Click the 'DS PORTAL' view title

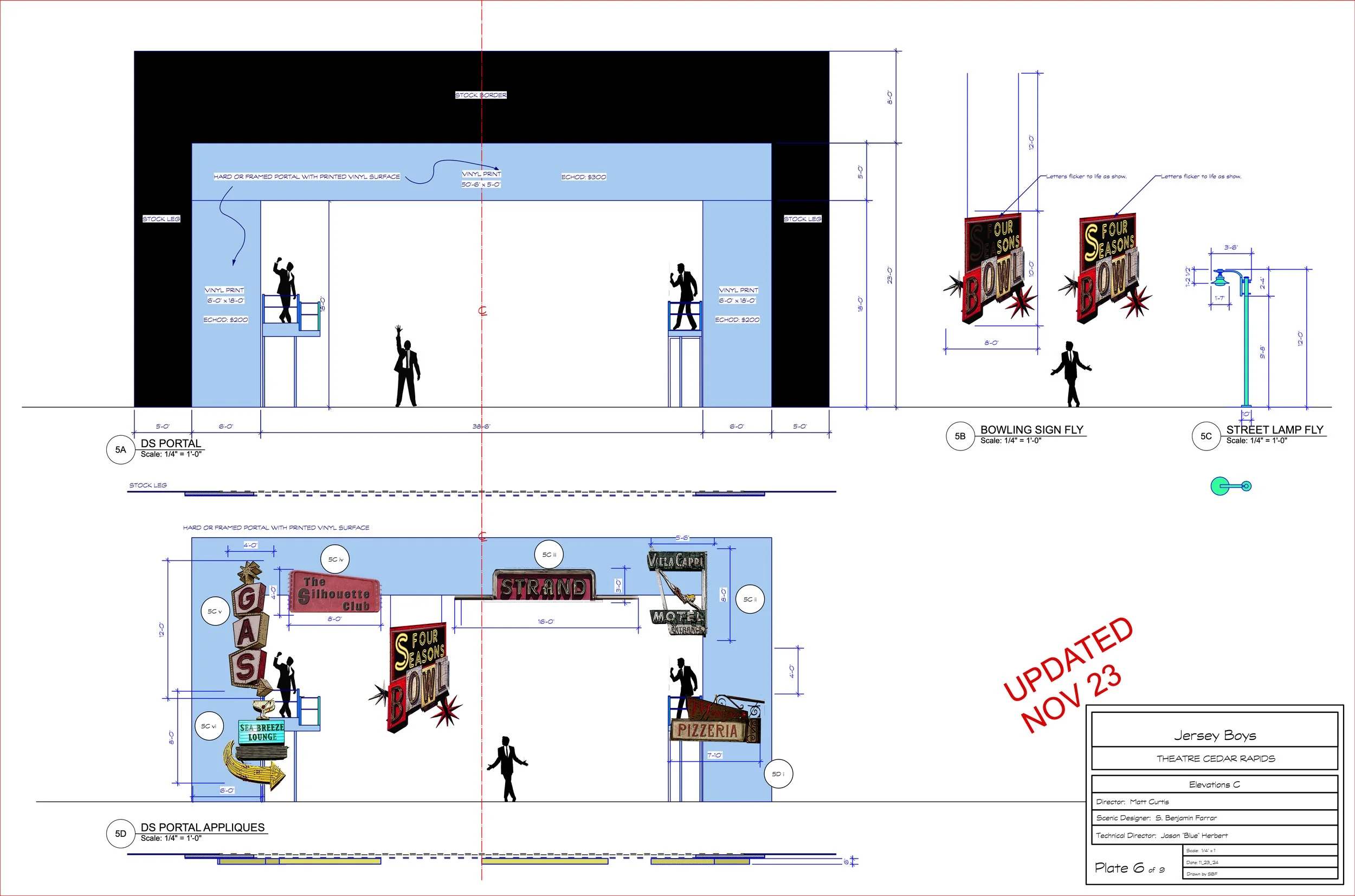pyautogui.click(x=171, y=443)
